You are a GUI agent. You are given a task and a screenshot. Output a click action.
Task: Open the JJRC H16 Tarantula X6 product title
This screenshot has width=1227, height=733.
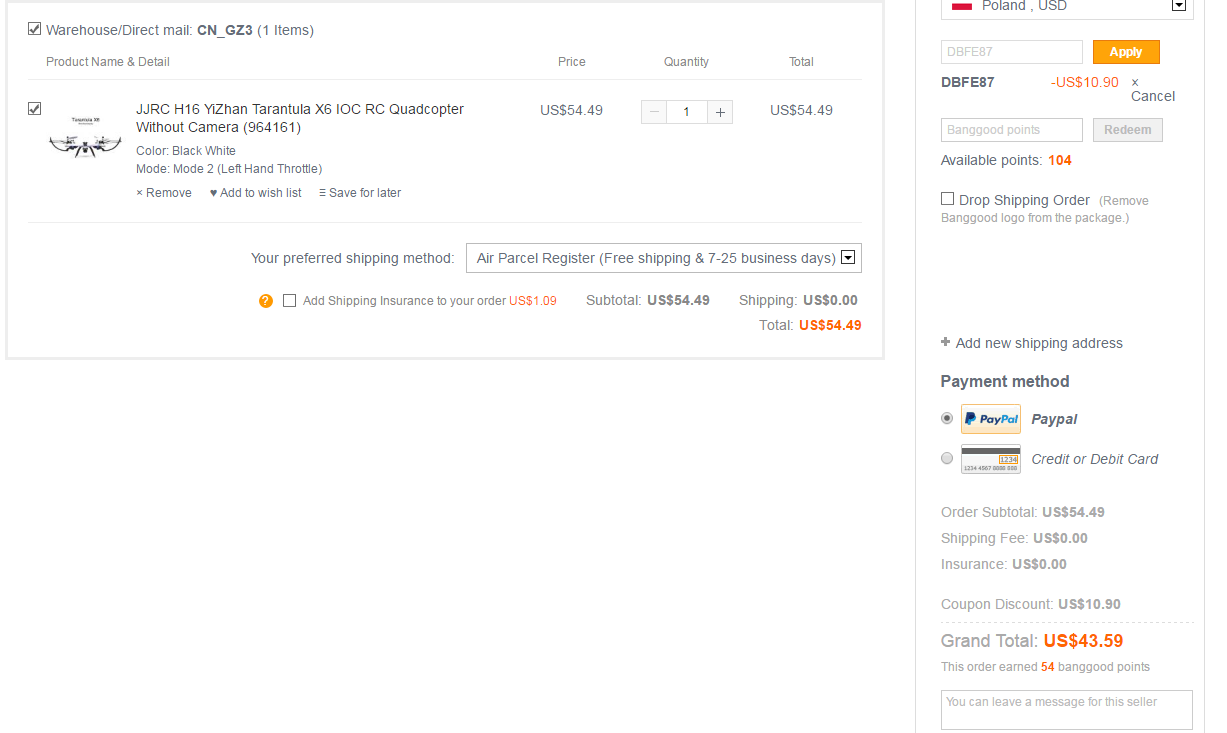(300, 118)
